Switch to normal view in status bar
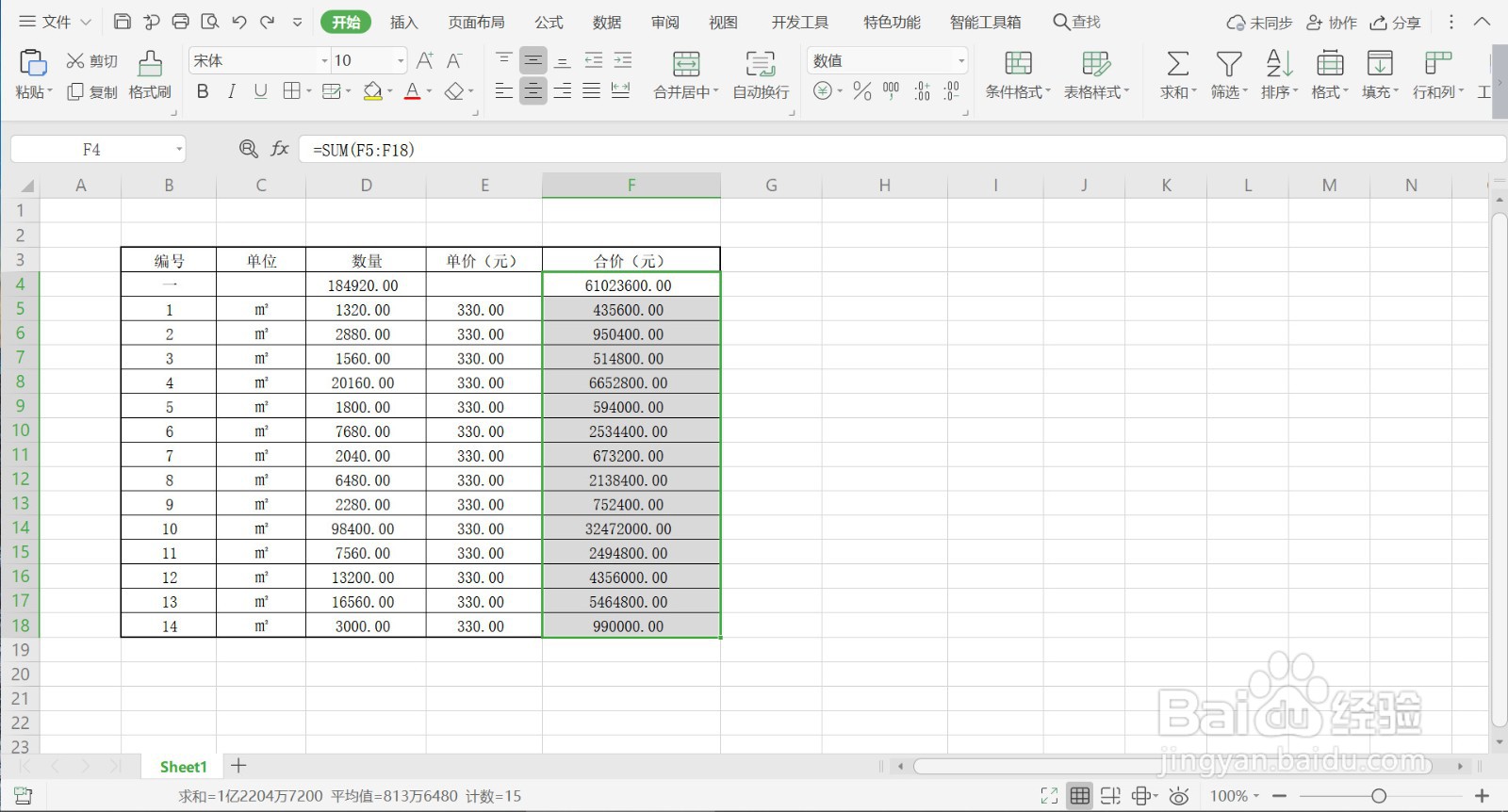 point(1080,796)
